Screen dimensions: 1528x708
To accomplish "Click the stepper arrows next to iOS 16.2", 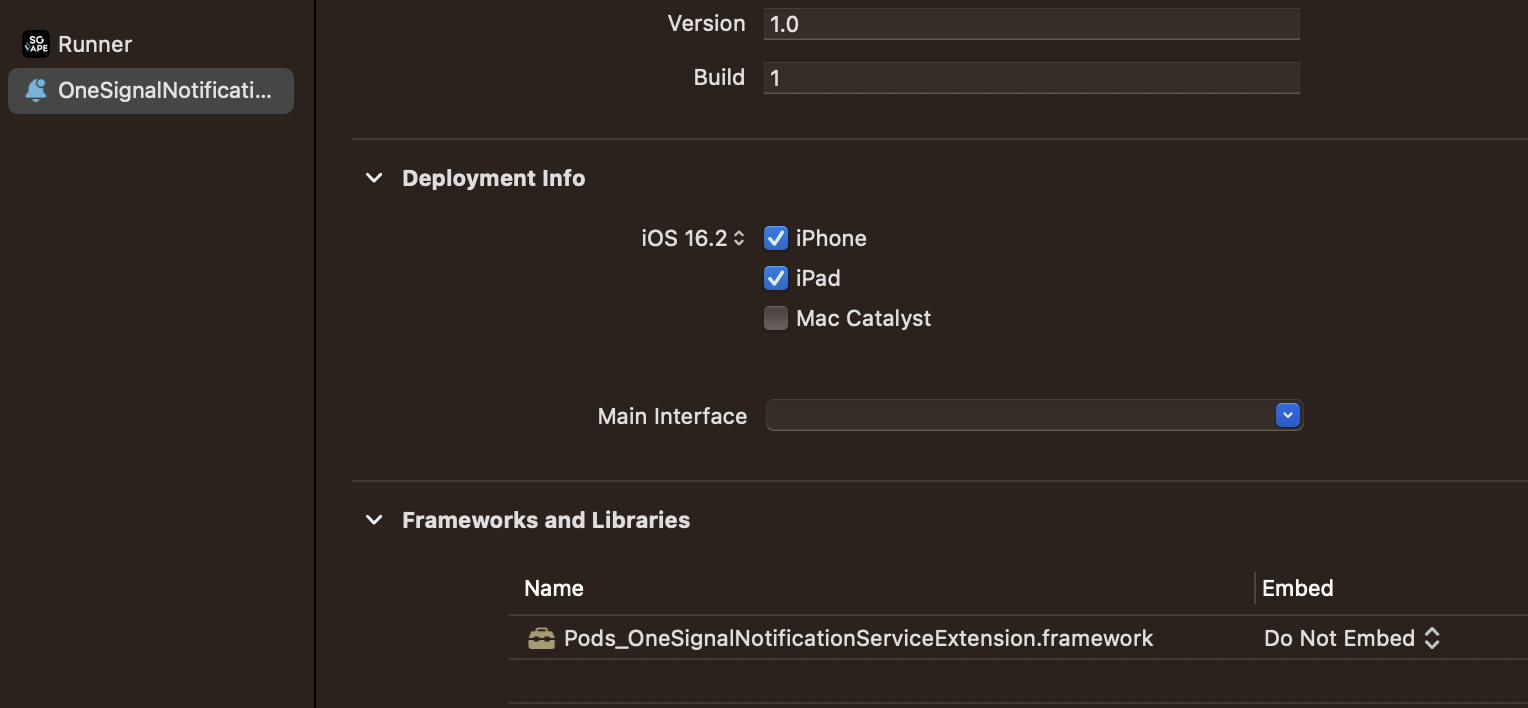I will tap(739, 238).
